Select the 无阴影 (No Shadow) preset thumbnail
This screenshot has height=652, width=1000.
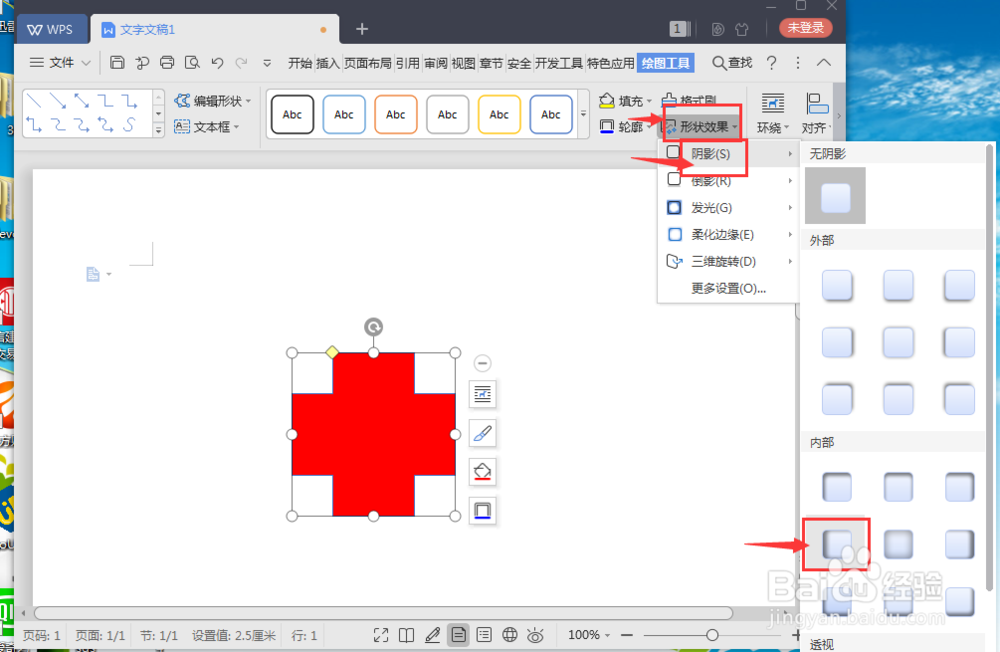coord(835,195)
